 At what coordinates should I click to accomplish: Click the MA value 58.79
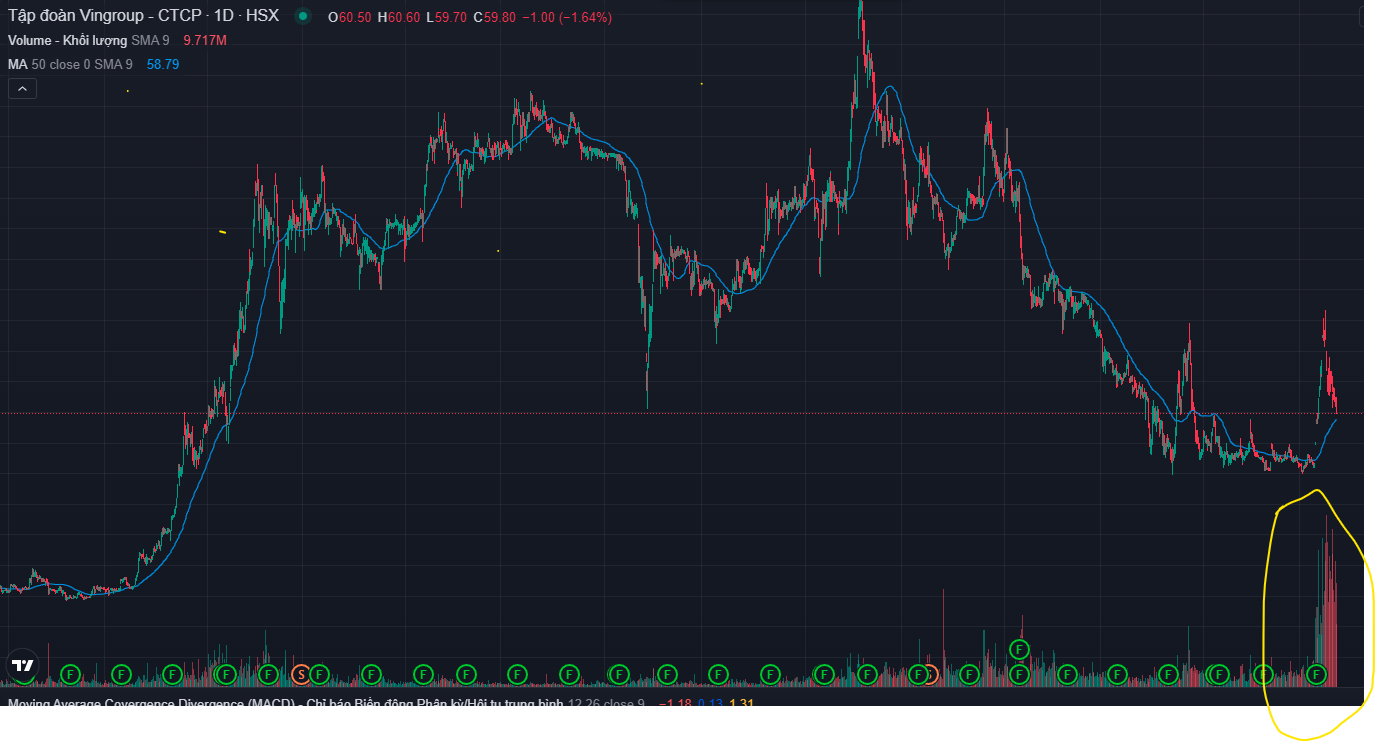pos(163,64)
